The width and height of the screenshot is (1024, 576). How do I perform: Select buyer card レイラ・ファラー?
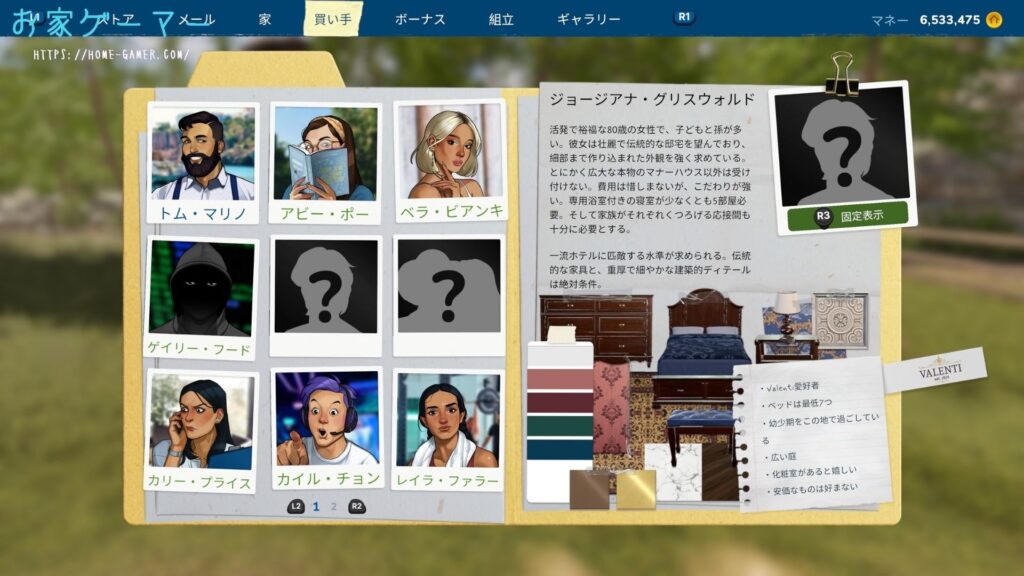coord(448,430)
